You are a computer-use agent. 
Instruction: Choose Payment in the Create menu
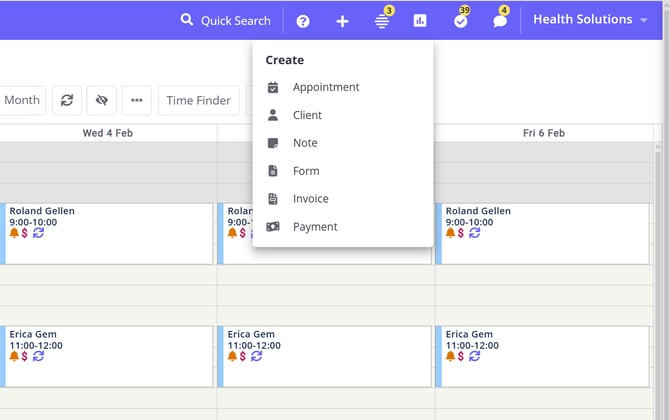tap(315, 227)
